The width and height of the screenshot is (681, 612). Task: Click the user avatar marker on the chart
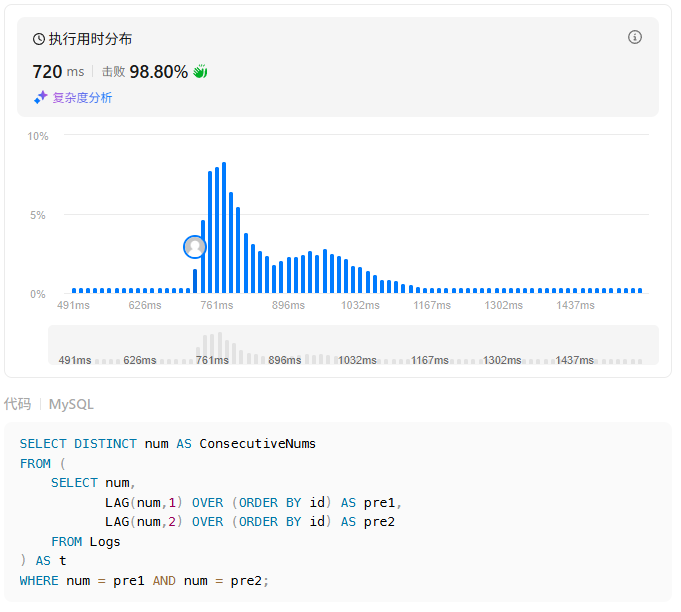pos(195,246)
